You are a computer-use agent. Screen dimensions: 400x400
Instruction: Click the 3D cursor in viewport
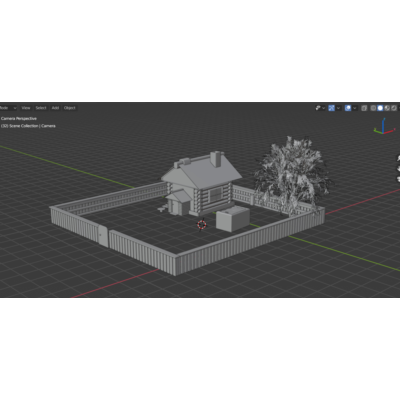[x=202, y=225]
